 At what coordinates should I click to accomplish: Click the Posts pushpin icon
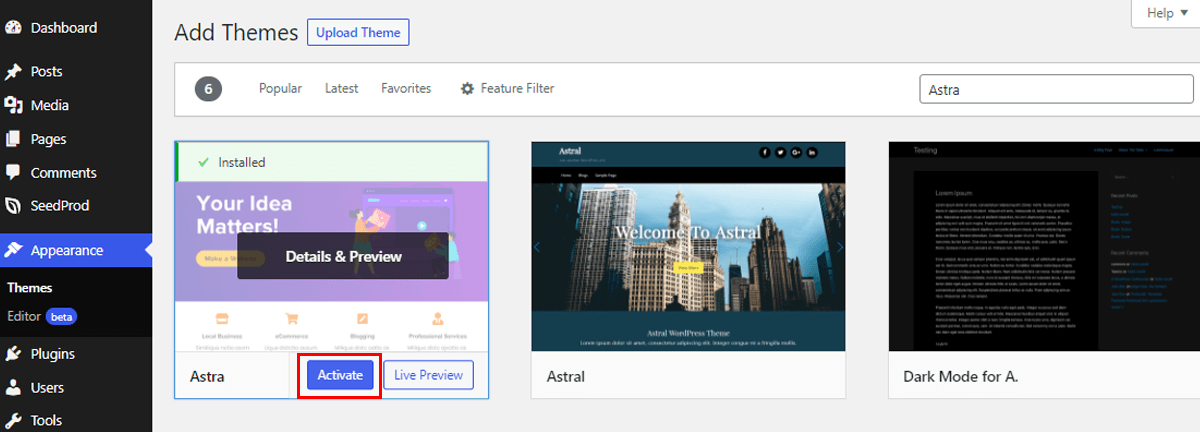pos(14,72)
